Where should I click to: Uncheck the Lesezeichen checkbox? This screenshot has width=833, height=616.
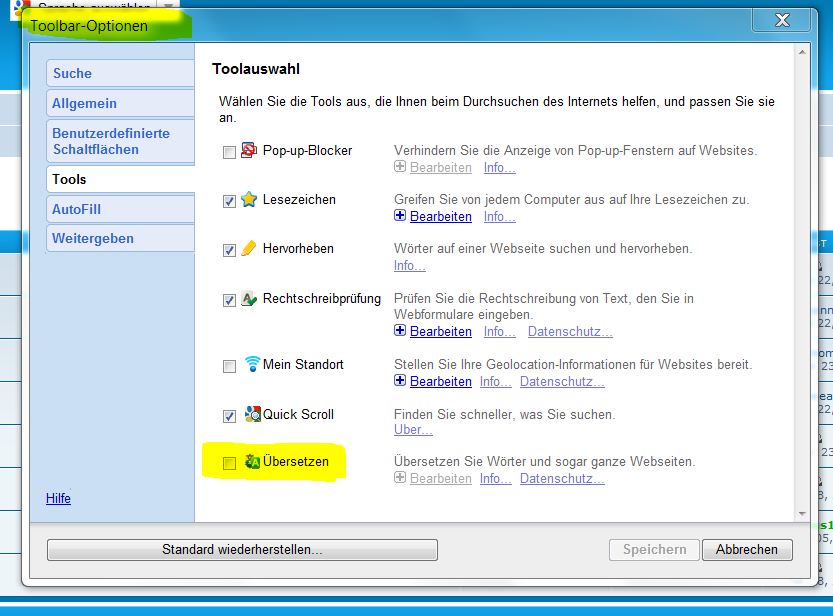coord(229,201)
